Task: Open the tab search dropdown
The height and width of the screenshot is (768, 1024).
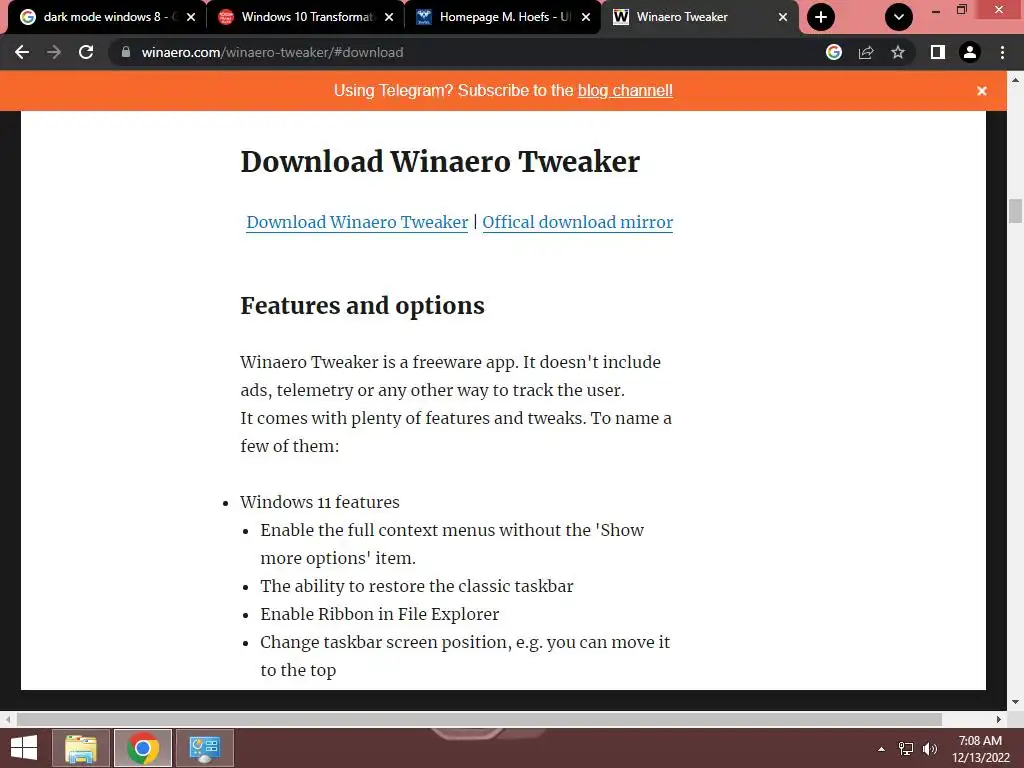Action: pos(899,17)
